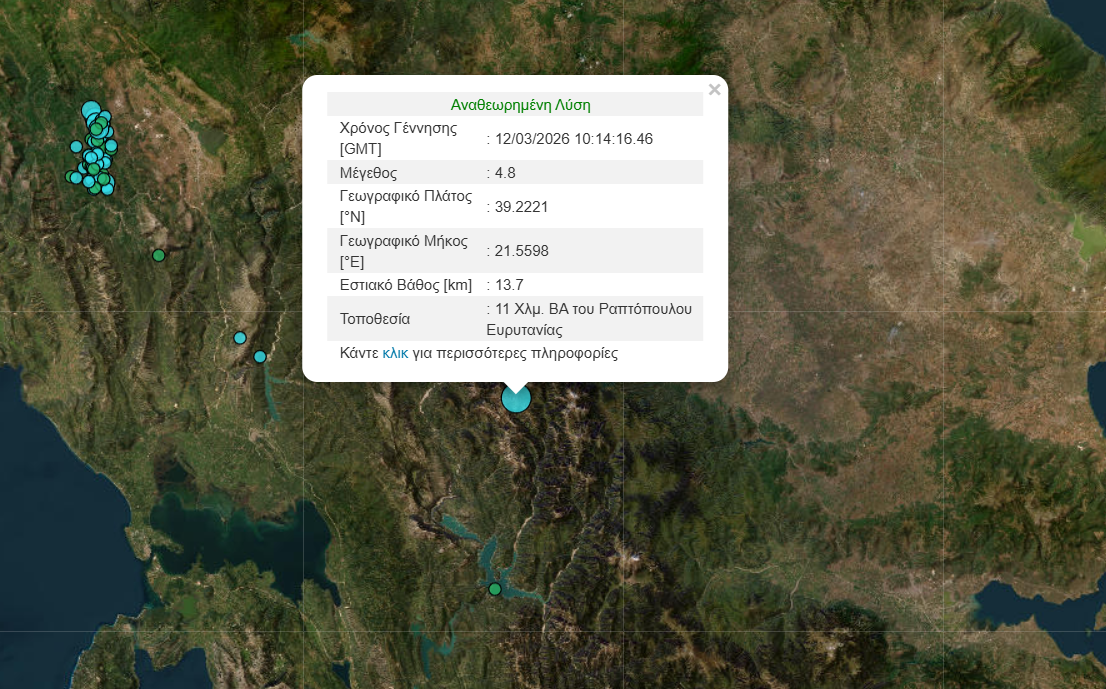Image resolution: width=1106 pixels, height=689 pixels.
Task: Close the earthquake info popup
Action: [x=714, y=90]
